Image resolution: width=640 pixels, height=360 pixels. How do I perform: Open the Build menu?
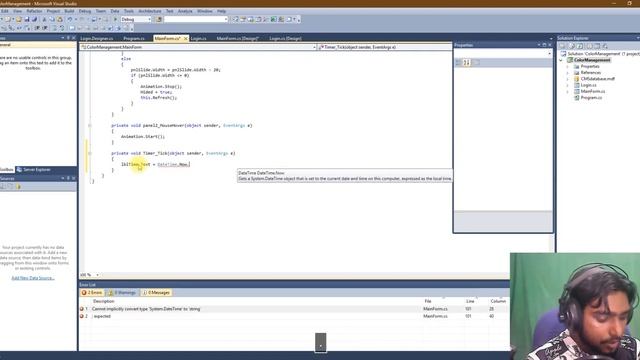(x=69, y=11)
